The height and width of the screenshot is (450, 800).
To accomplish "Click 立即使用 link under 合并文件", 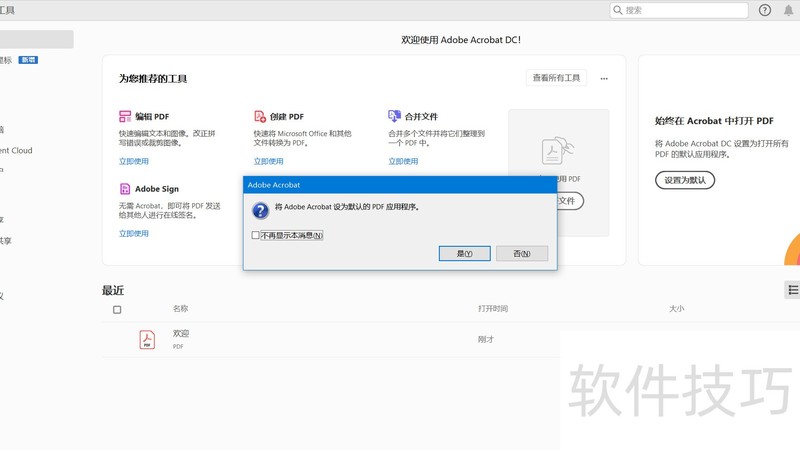I will point(403,161).
